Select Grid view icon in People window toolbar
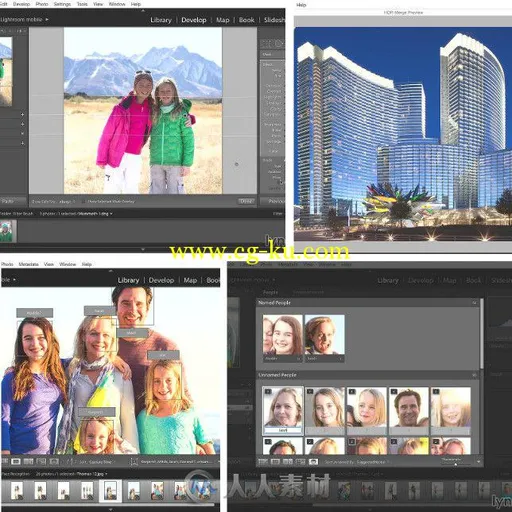 262,462
